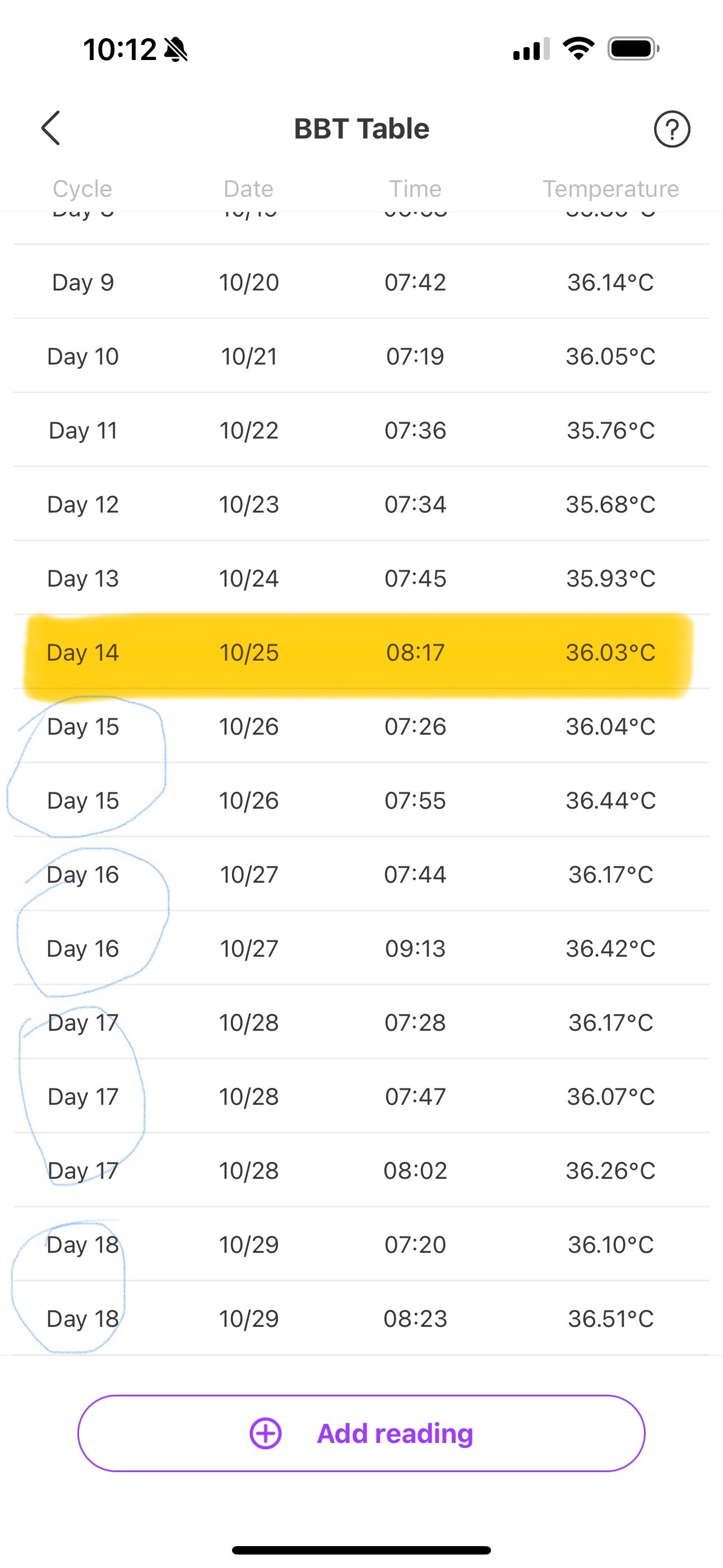723x1568 pixels.
Task: Select the highlighted Day 14 row
Action: [361, 653]
